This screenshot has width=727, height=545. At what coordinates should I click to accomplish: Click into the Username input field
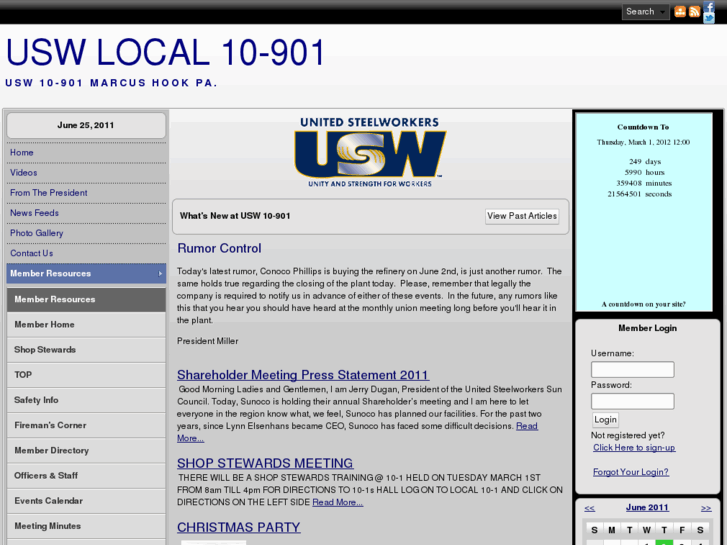click(x=632, y=370)
